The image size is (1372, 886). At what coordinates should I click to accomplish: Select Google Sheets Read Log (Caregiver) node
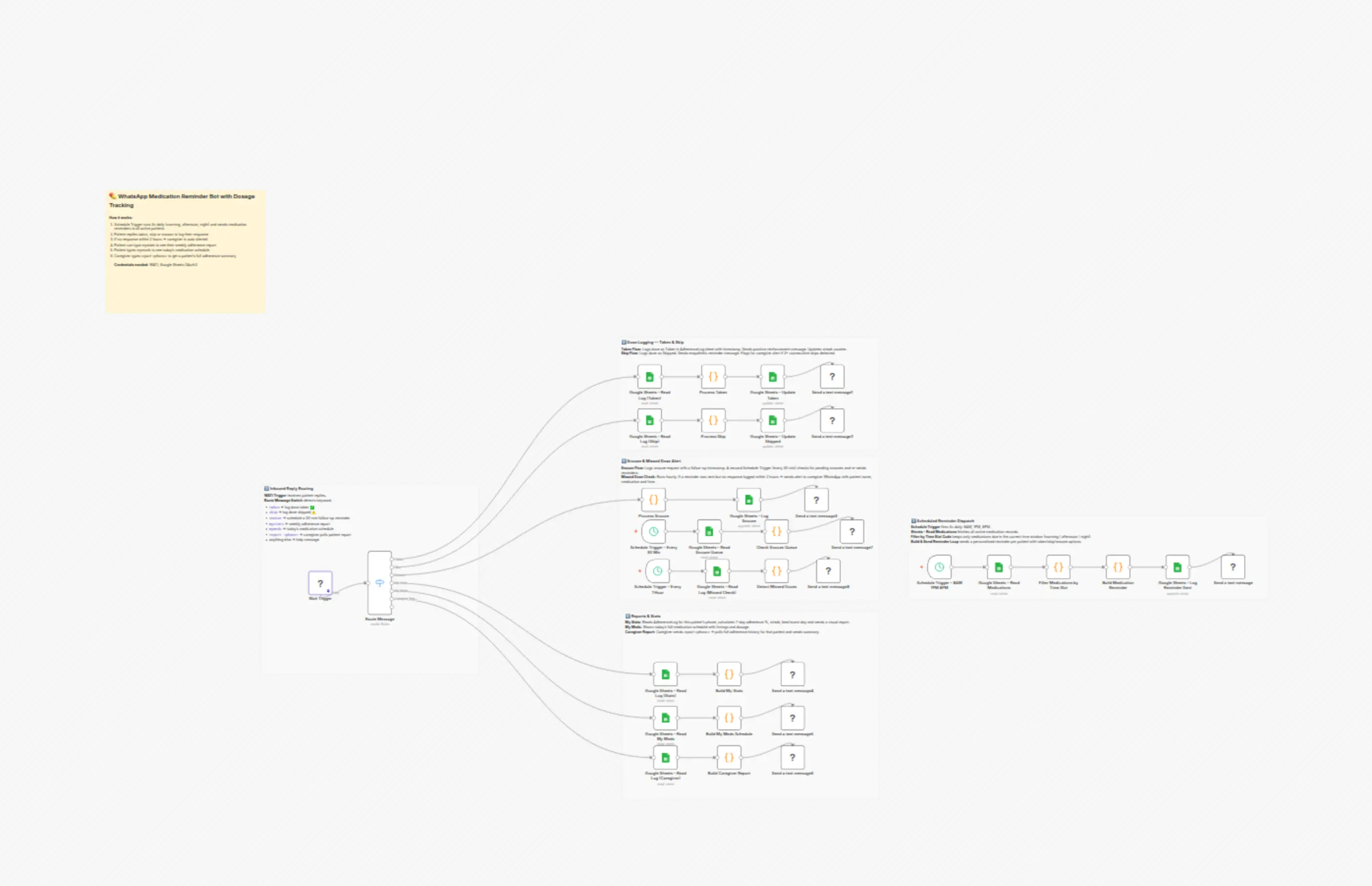pos(665,758)
